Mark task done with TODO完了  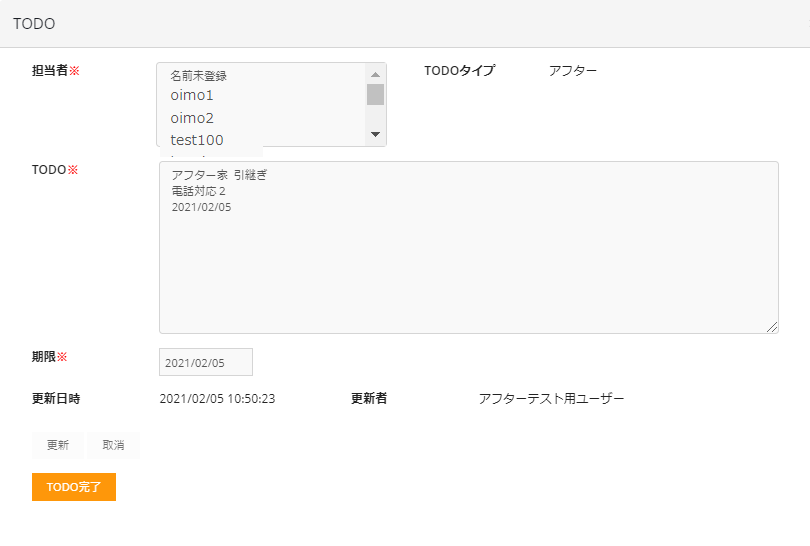(x=74, y=487)
